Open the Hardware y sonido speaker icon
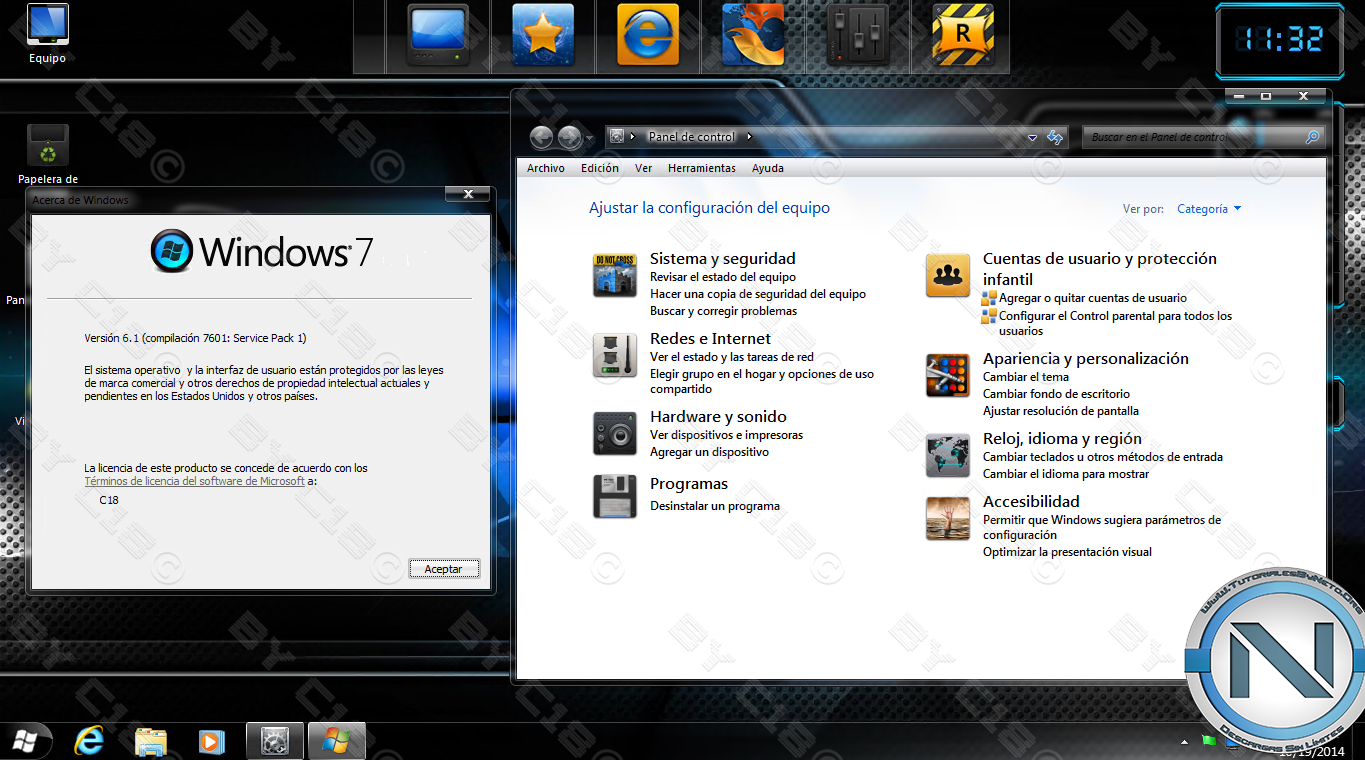The image size is (1365, 760). click(x=615, y=433)
